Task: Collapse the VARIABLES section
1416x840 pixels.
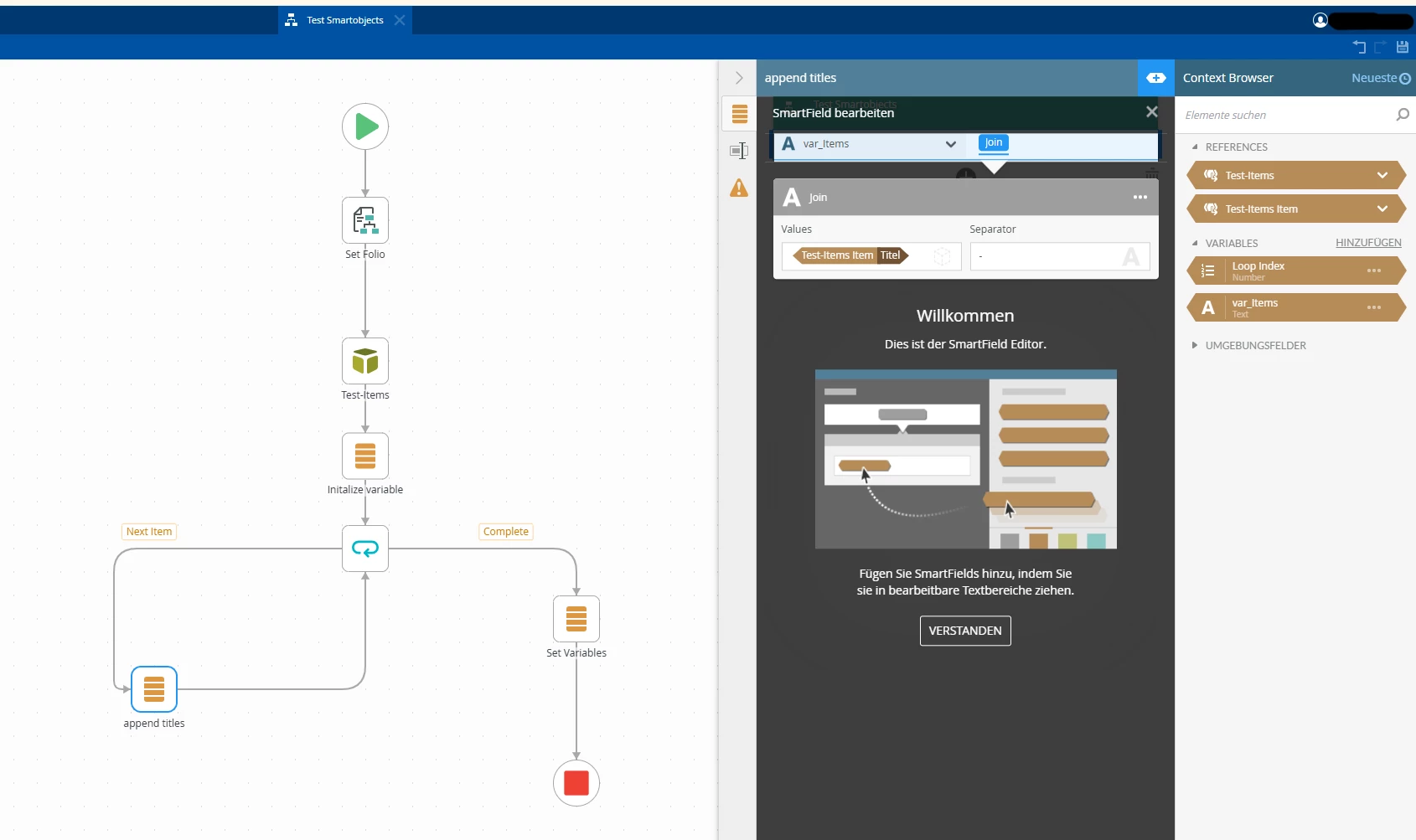Action: [1195, 243]
